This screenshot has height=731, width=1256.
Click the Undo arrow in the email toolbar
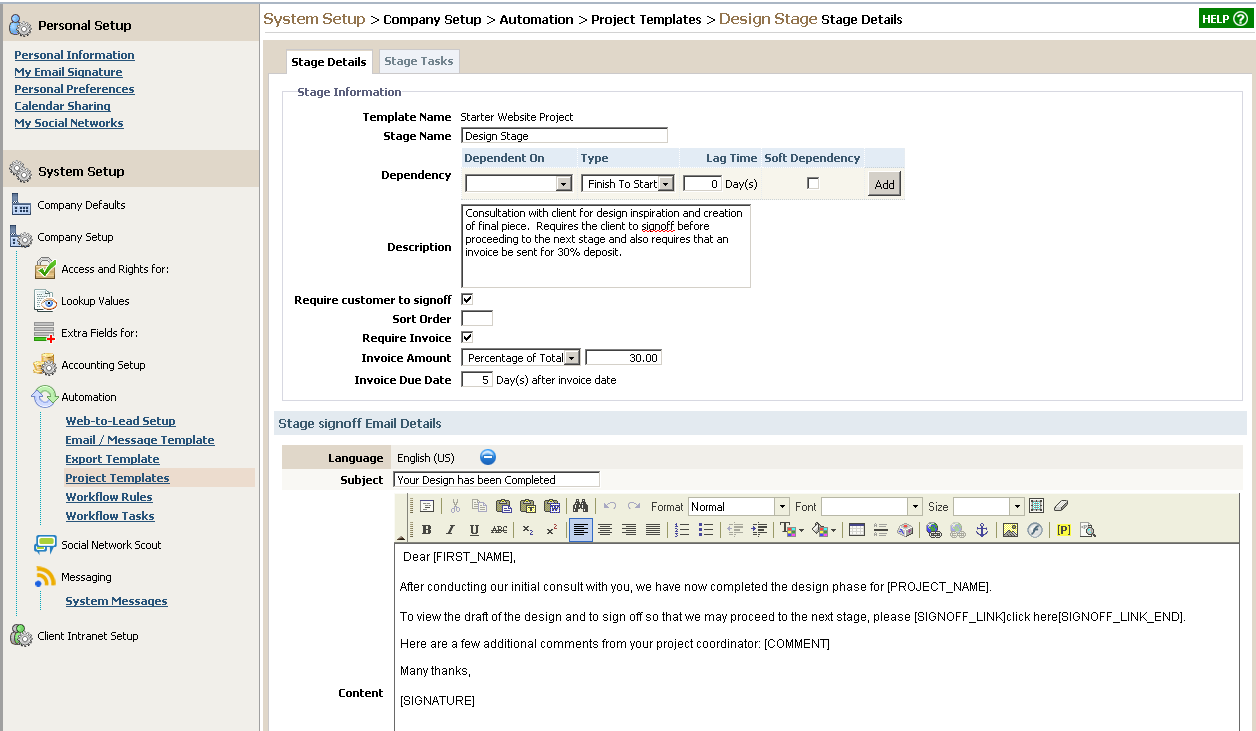[610, 506]
